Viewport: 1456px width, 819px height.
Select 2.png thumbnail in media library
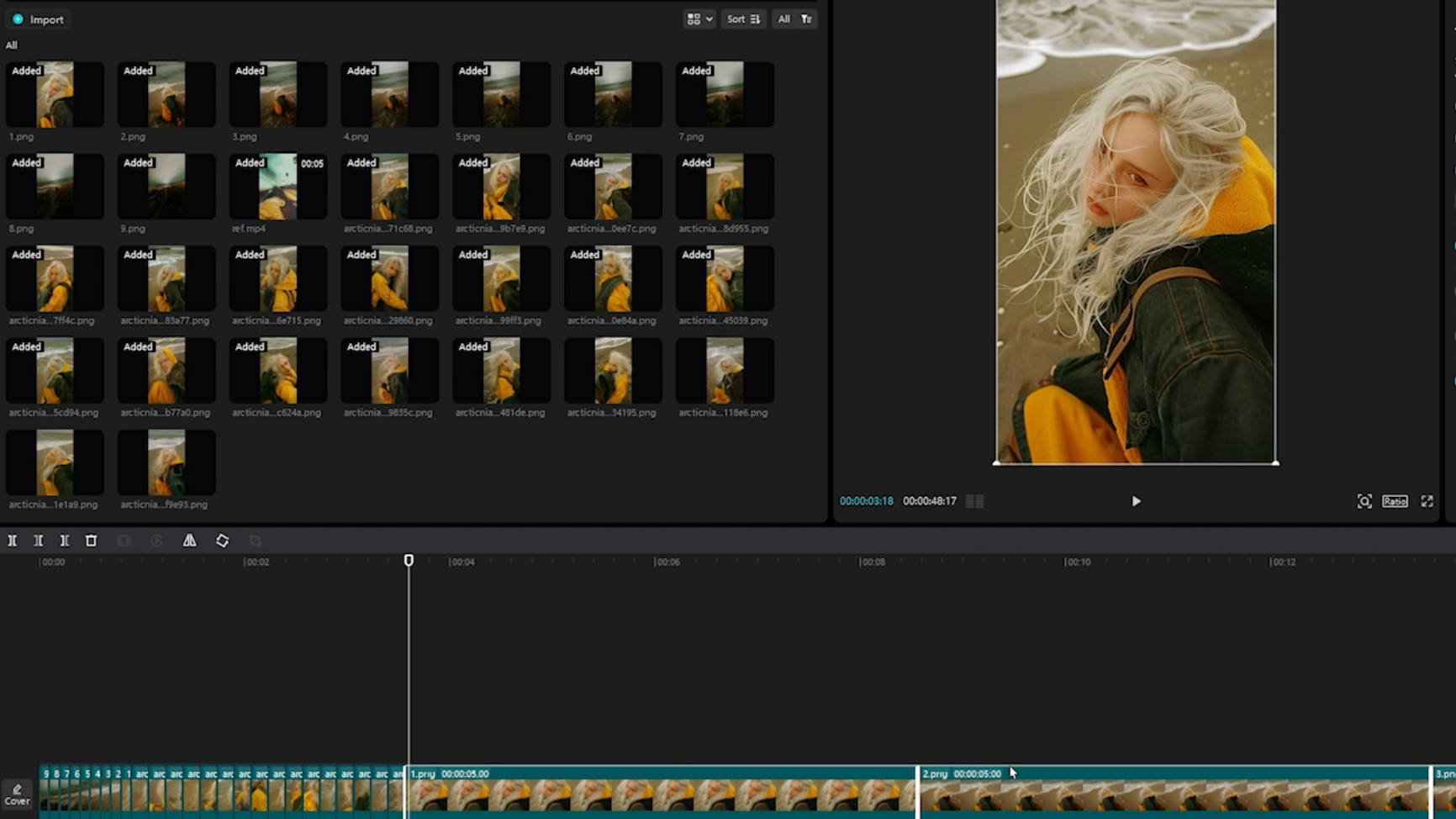pos(166,94)
